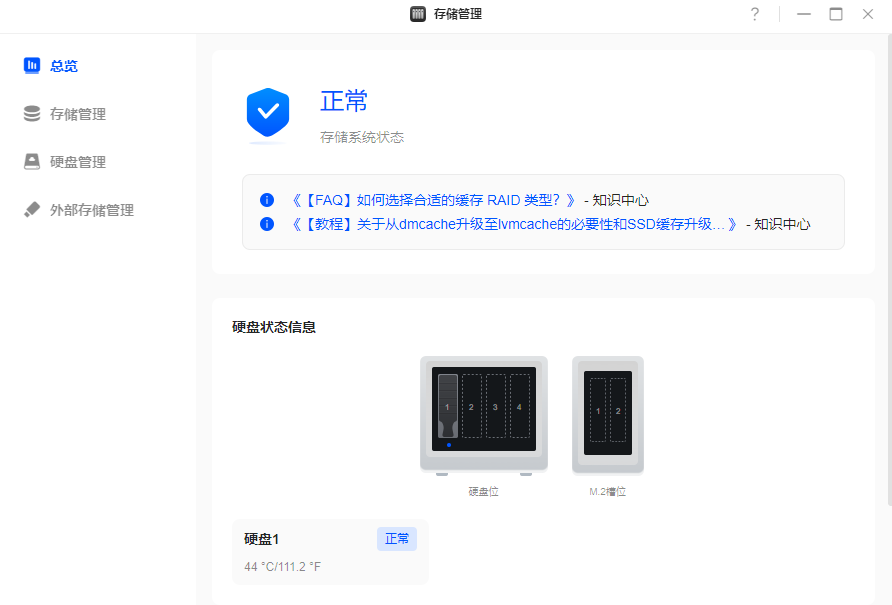Click the 正常 badge on 硬盘1 card
The width and height of the screenshot is (892, 605).
[x=397, y=539]
